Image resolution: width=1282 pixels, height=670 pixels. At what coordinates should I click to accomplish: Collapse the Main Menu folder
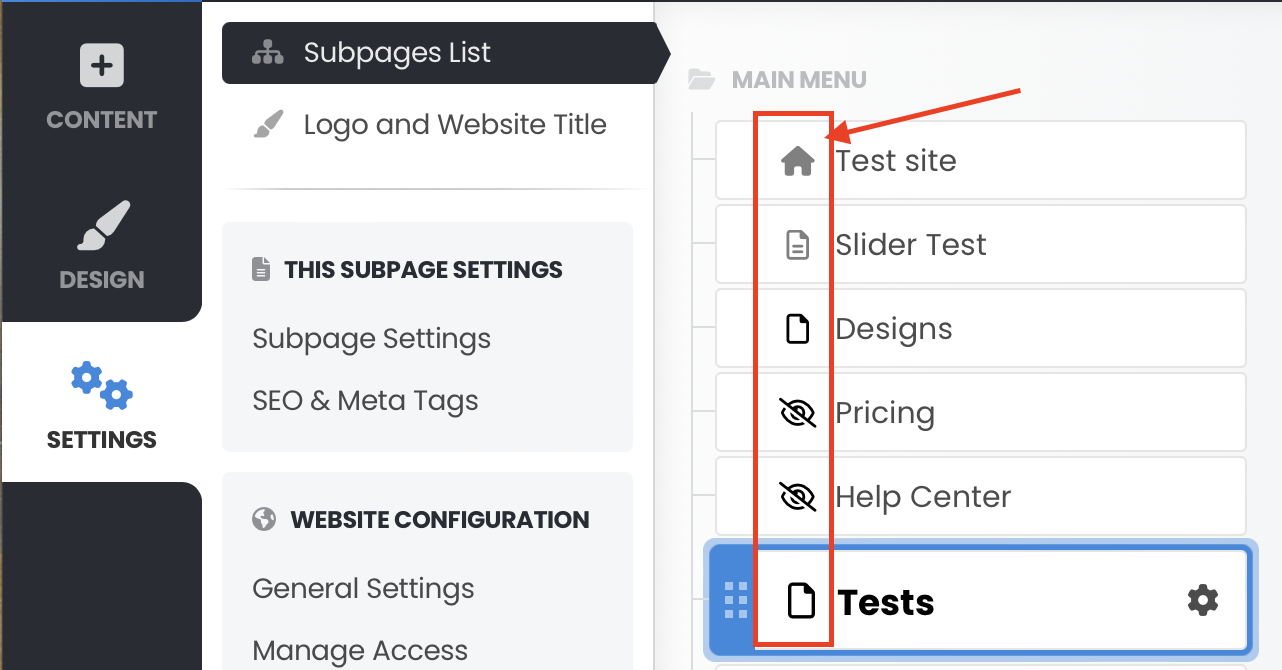[702, 80]
